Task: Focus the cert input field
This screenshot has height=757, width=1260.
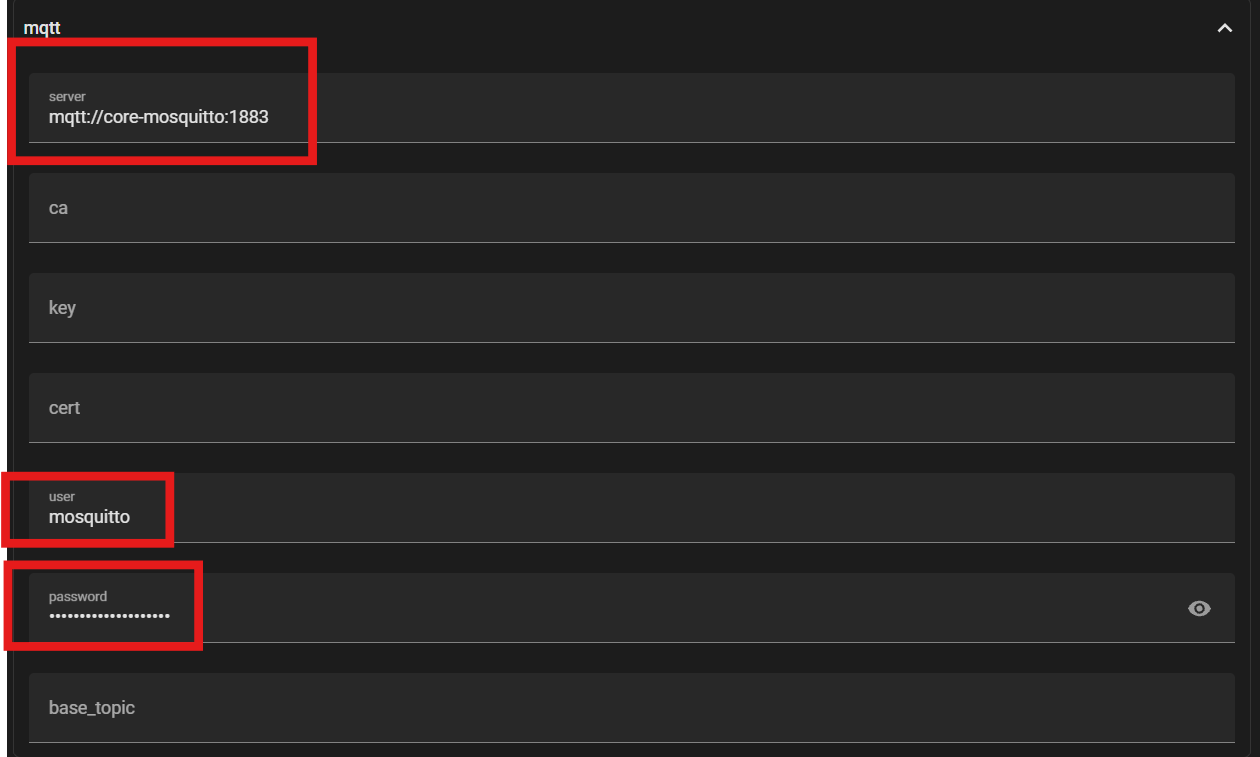Action: pyautogui.click(x=630, y=408)
